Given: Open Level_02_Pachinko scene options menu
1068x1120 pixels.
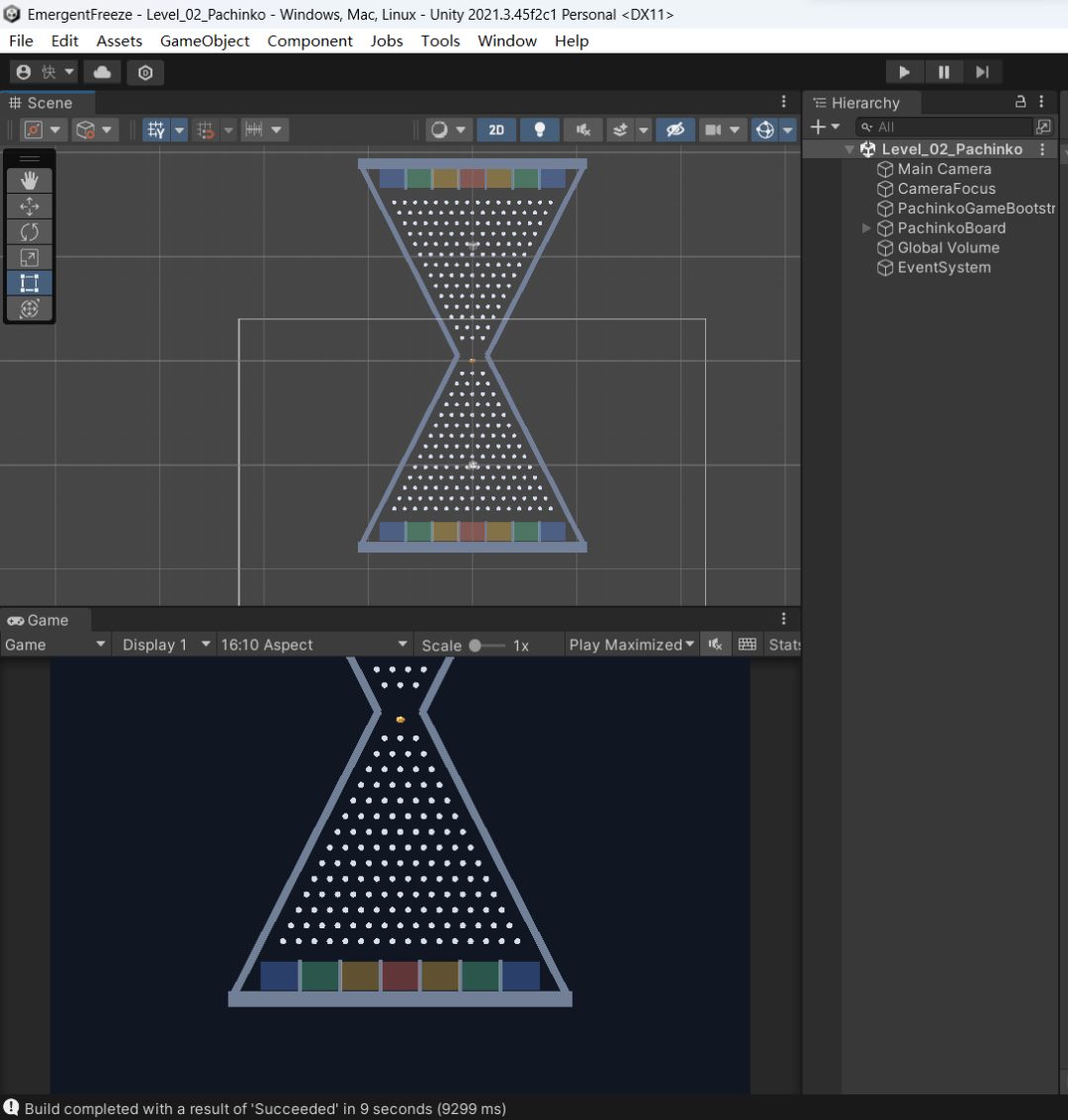Looking at the screenshot, I should pos(1042,149).
